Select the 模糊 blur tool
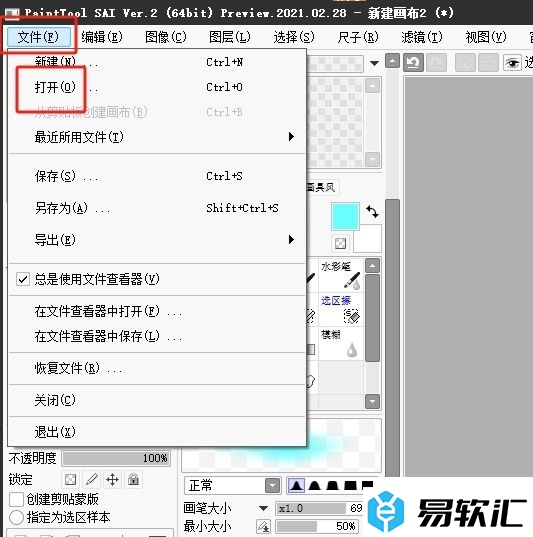 tap(341, 344)
